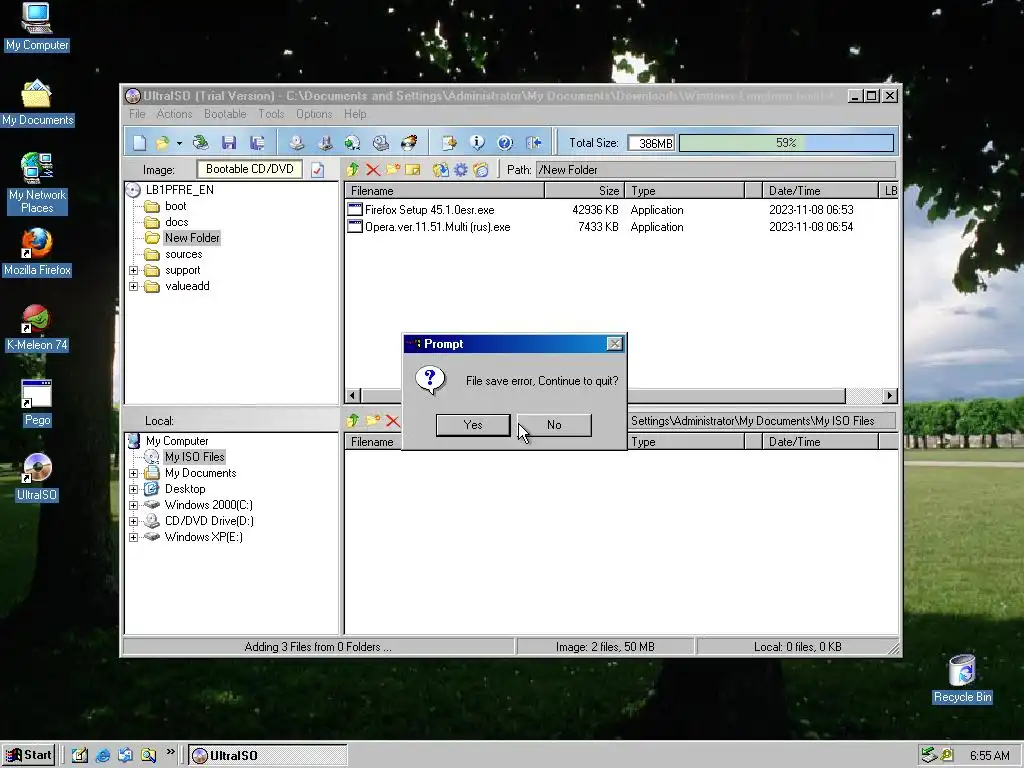1024x768 pixels.
Task: Click the Save floppy-disk toolbar icon
Action: click(229, 142)
